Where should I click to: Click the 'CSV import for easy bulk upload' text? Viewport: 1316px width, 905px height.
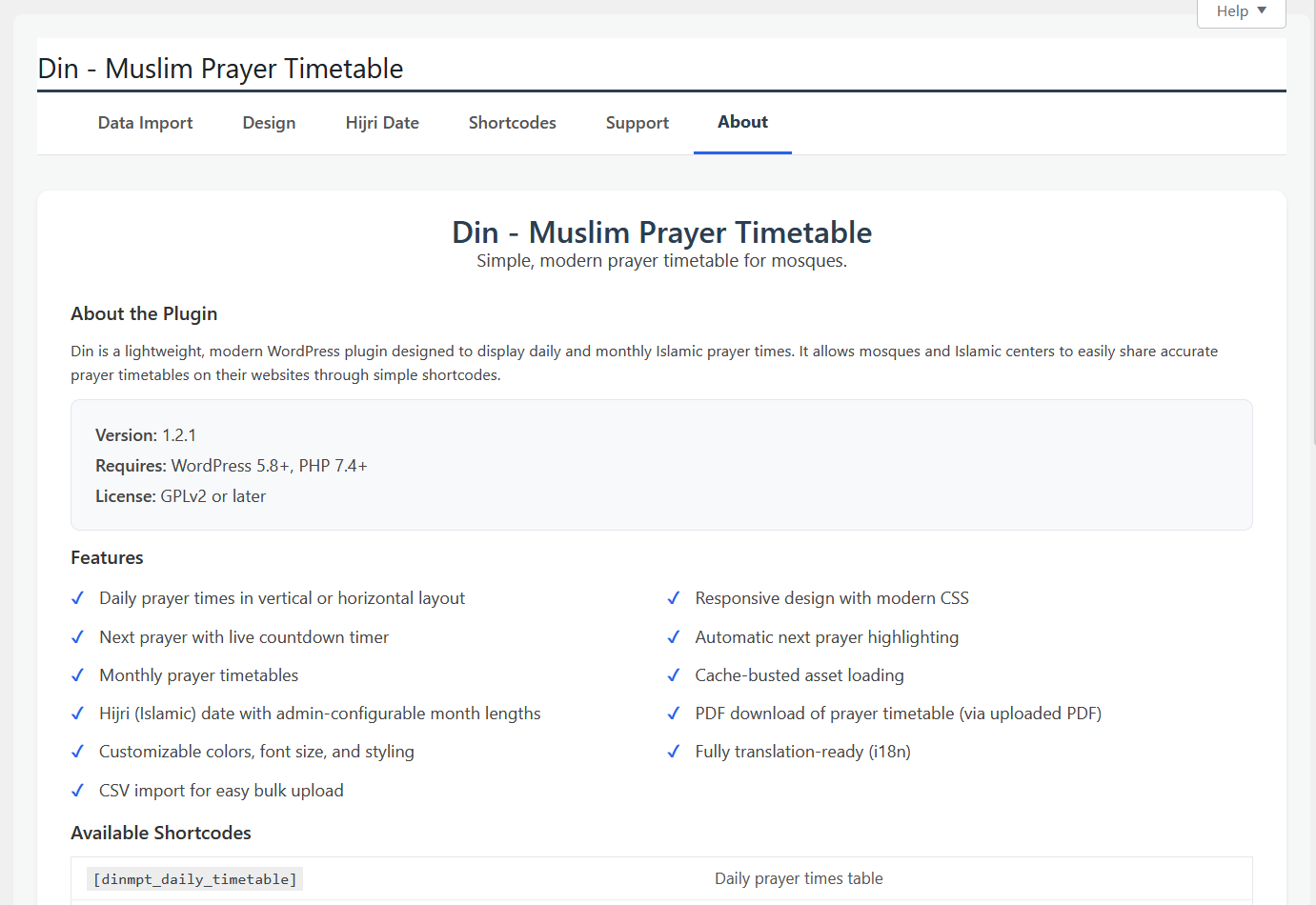point(221,791)
